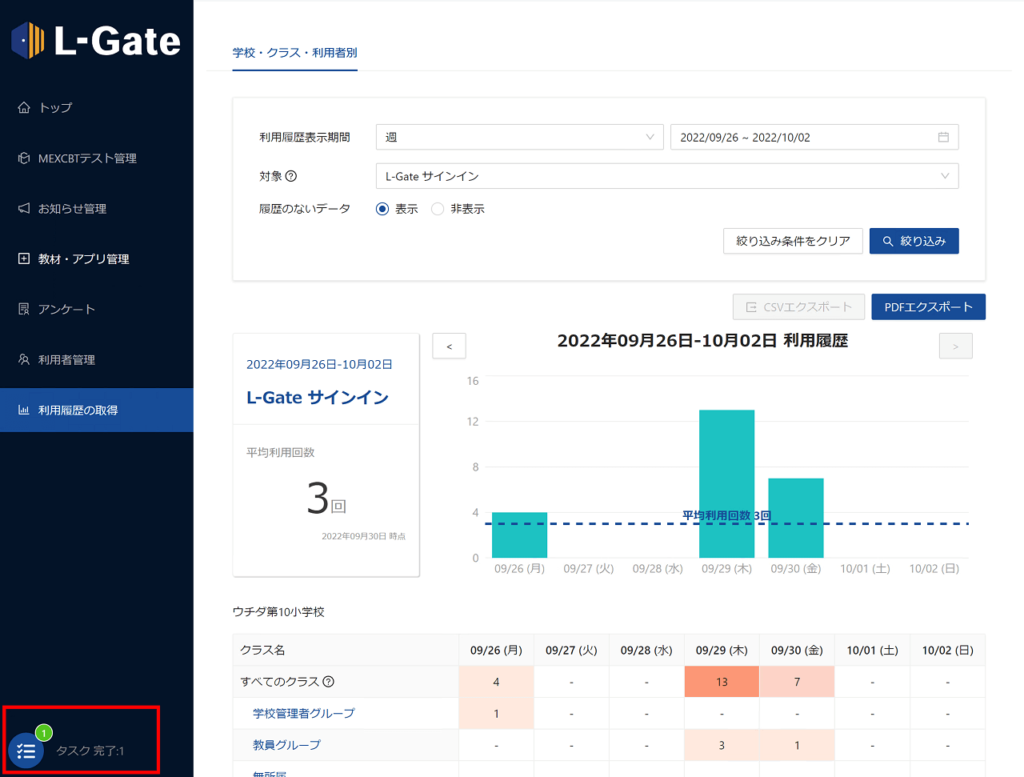
Task: Select 利用履歴の取得 in the sidebar
Action: click(x=97, y=410)
